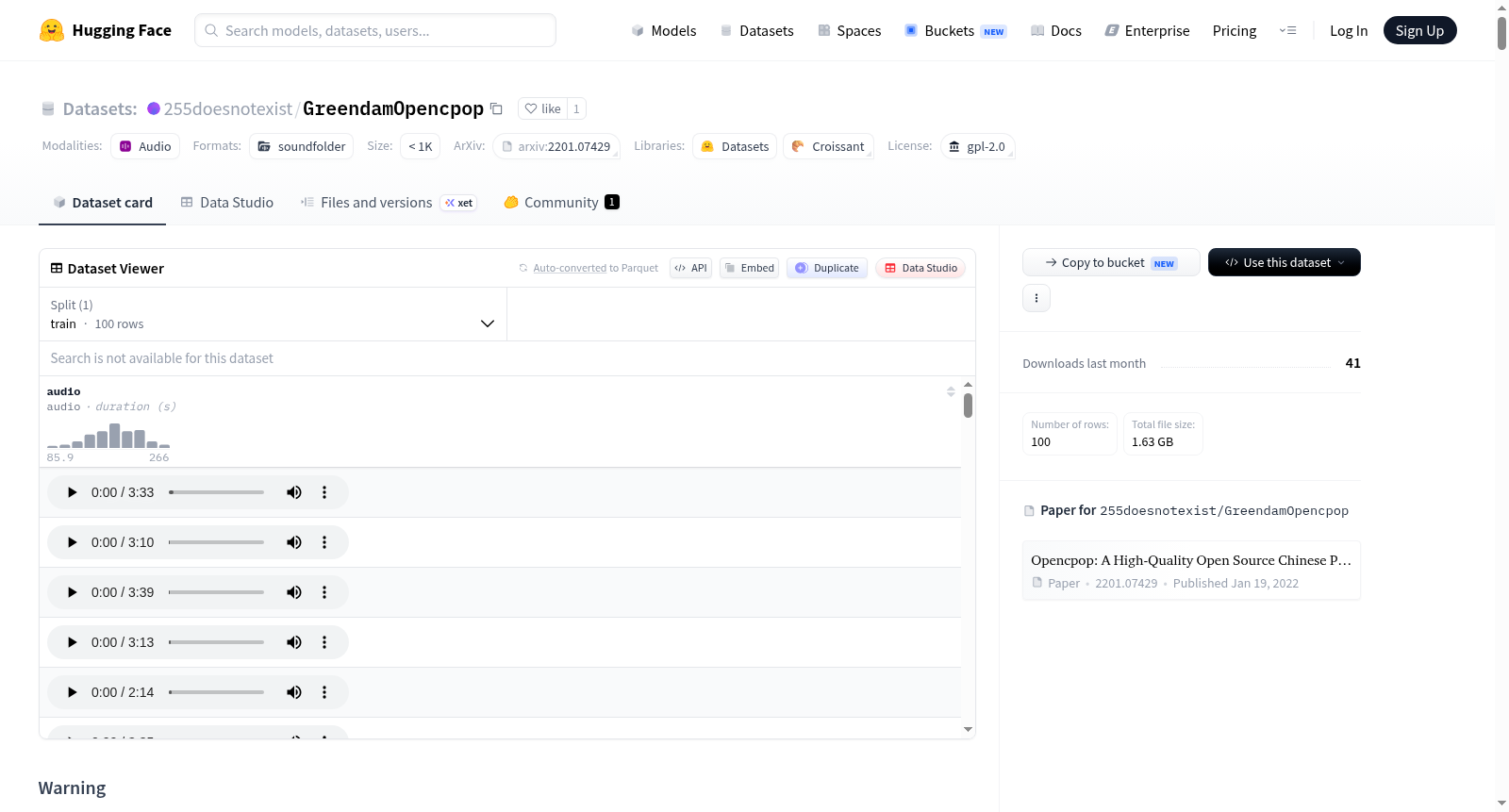Click the Datasets breadcrumb label

click(100, 108)
